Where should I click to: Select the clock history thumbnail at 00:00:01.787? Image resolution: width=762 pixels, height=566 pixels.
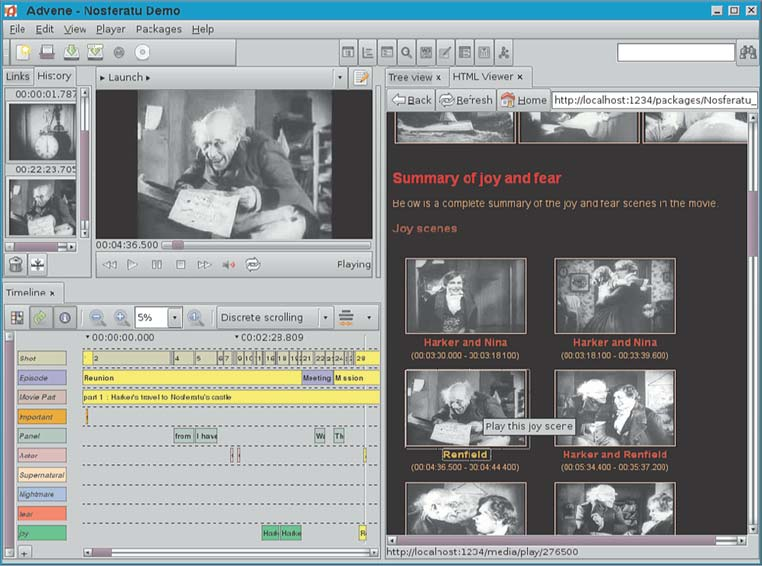click(43, 131)
